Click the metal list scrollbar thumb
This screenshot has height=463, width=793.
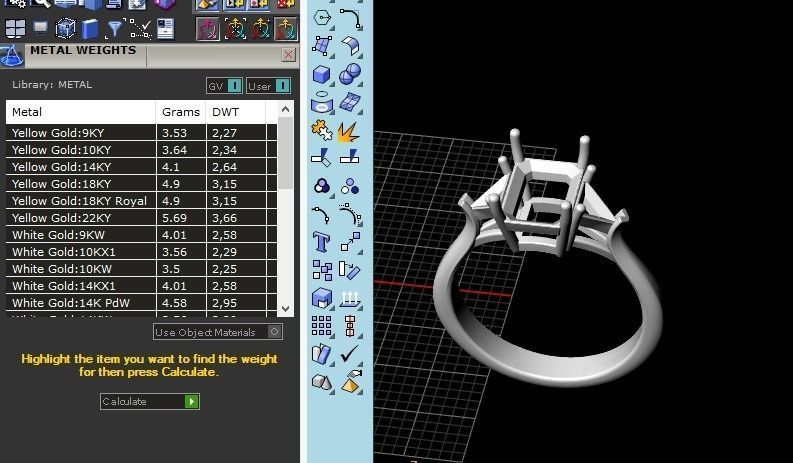[285, 153]
